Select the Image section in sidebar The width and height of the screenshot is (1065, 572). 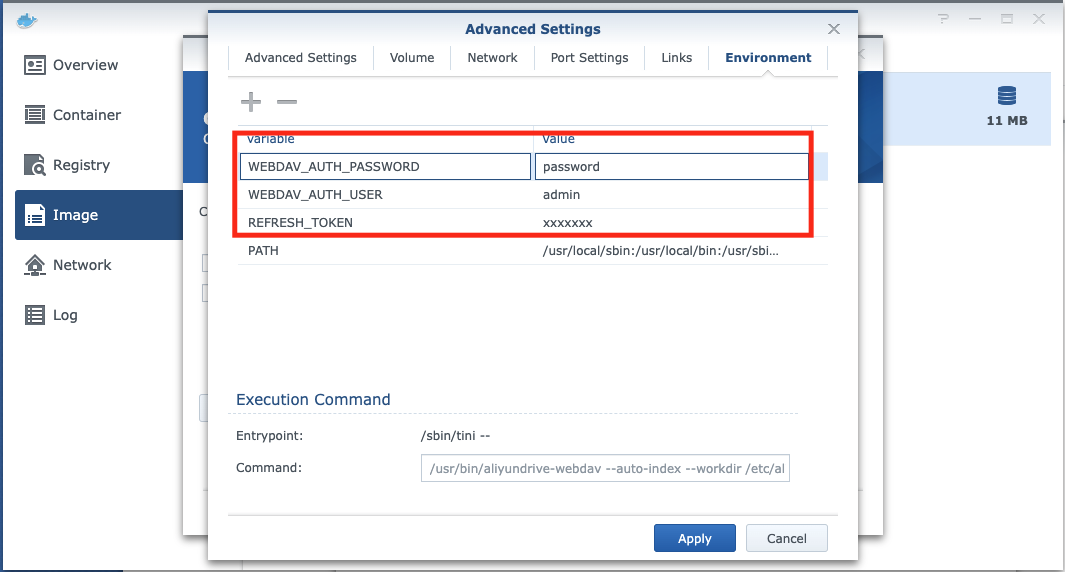[x=98, y=215]
